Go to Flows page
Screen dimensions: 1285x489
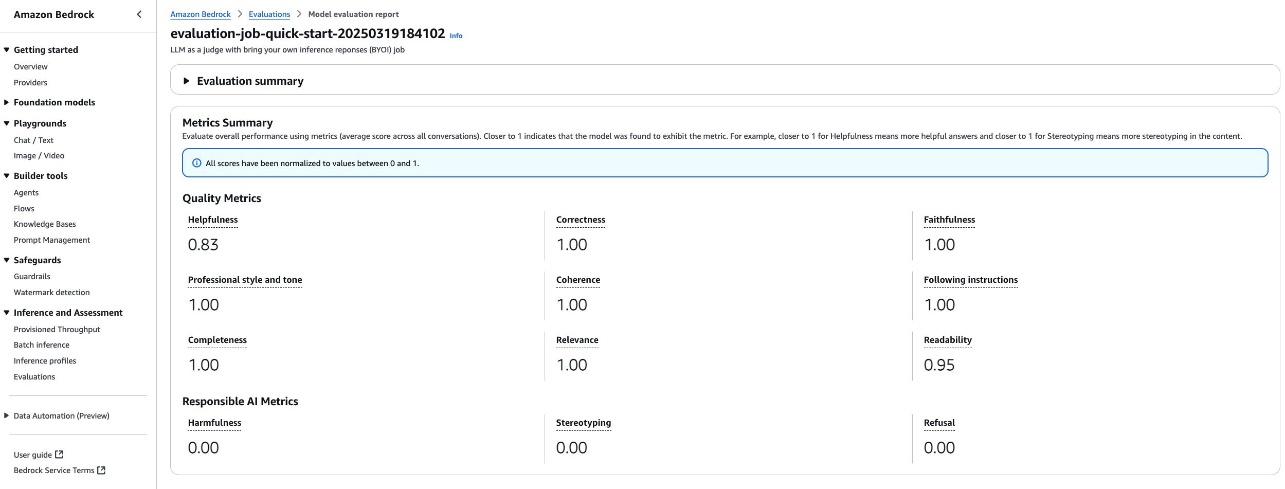point(24,208)
